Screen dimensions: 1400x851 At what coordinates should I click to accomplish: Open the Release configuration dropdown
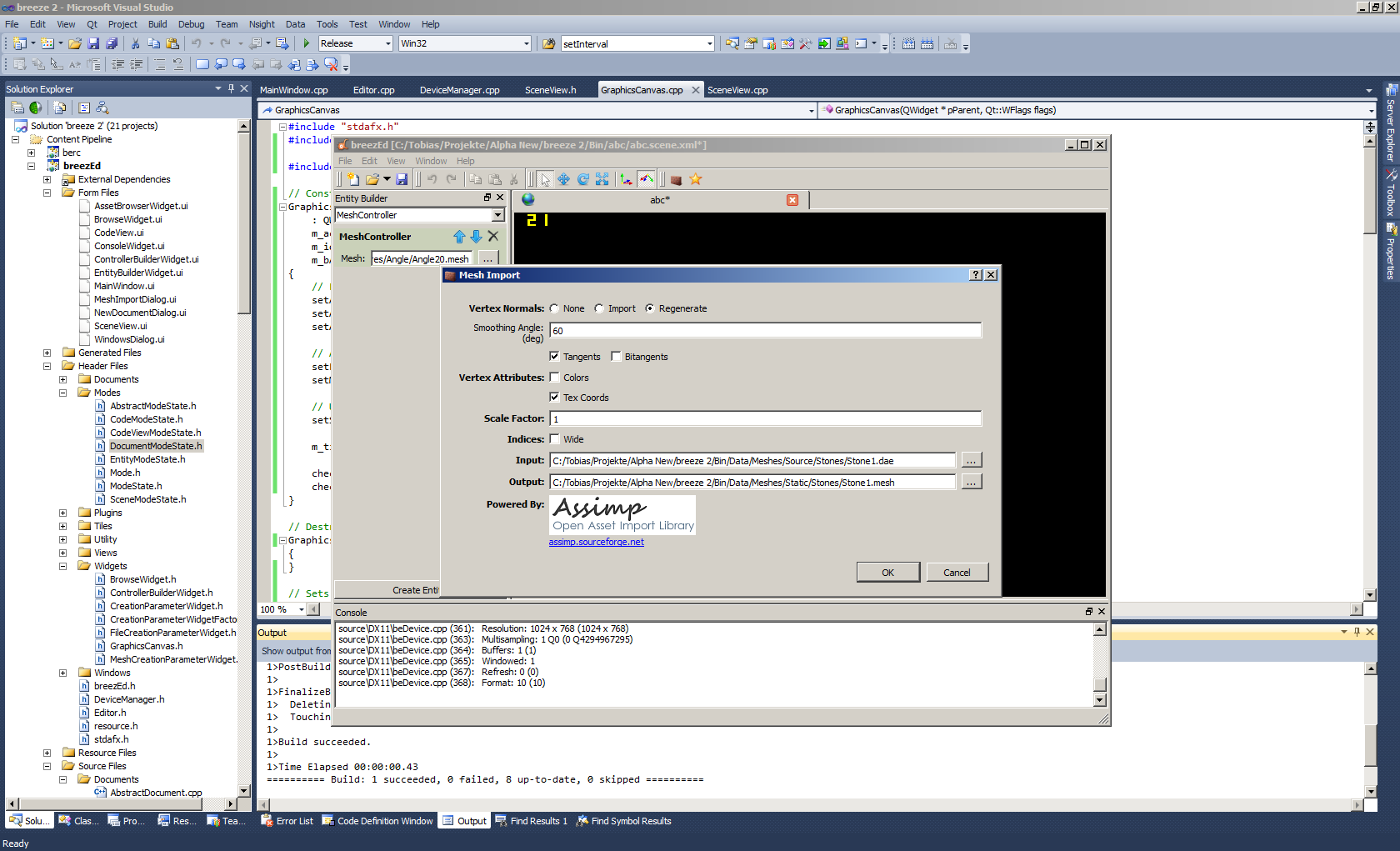point(387,43)
